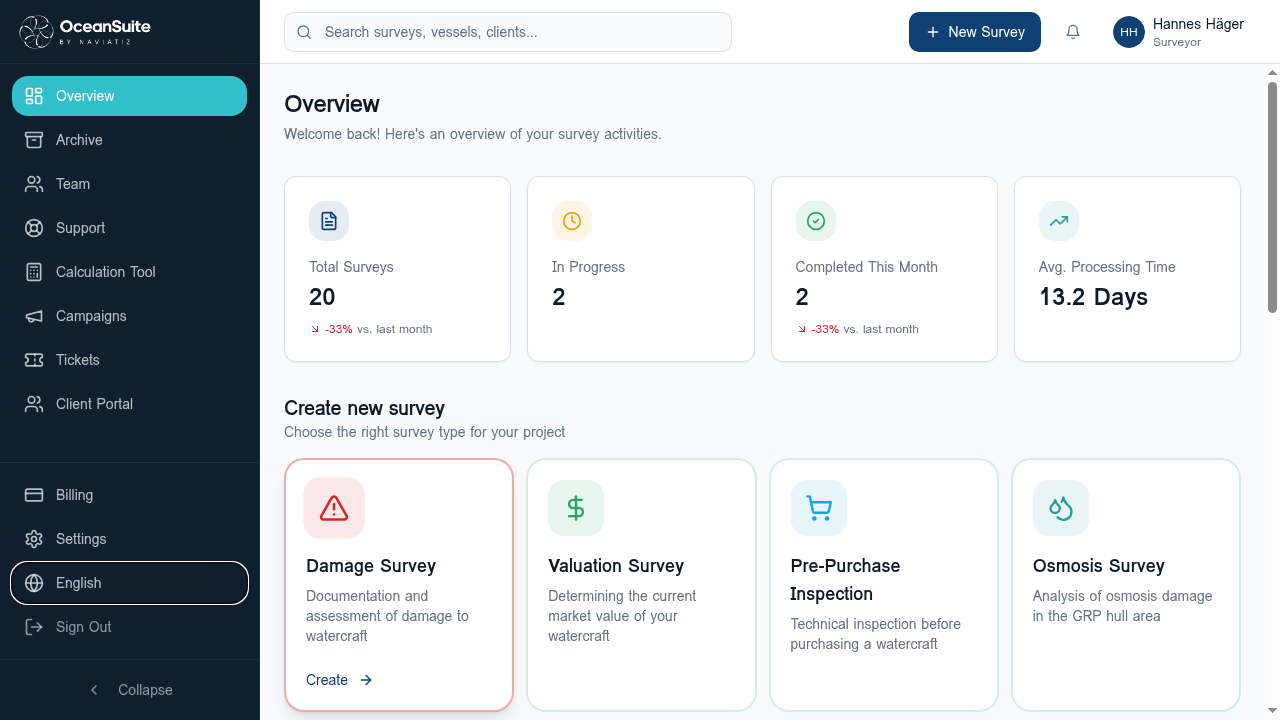This screenshot has height=720, width=1280.
Task: Click the 13.2 Days value
Action: pyautogui.click(x=1093, y=297)
